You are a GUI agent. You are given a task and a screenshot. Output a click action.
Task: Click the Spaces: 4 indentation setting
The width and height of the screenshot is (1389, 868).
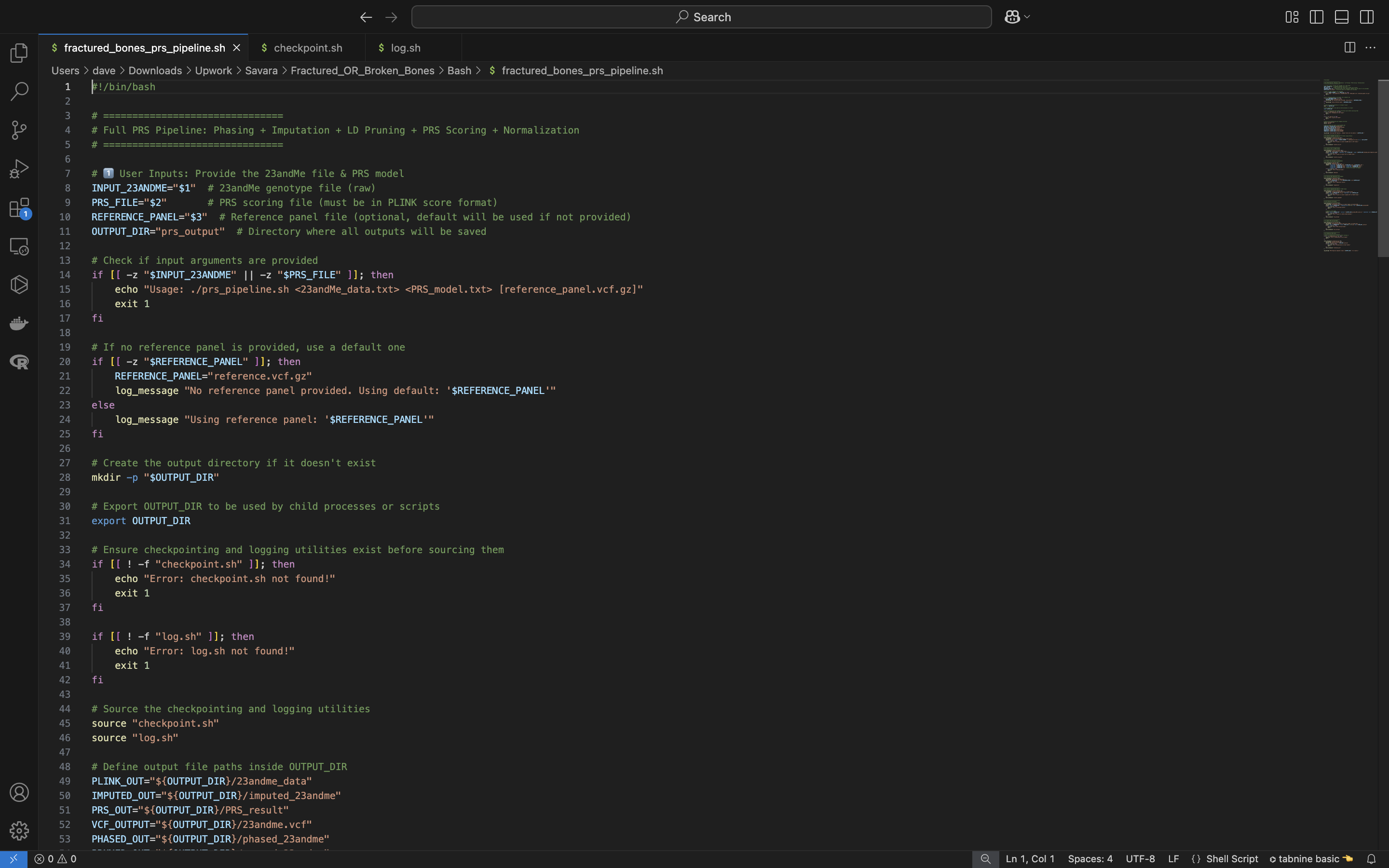[x=1089, y=859]
